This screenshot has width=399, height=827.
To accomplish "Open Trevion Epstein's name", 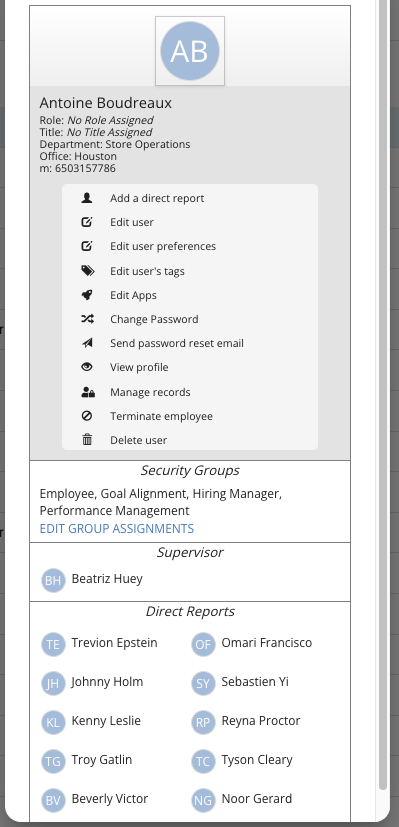I will [x=114, y=642].
